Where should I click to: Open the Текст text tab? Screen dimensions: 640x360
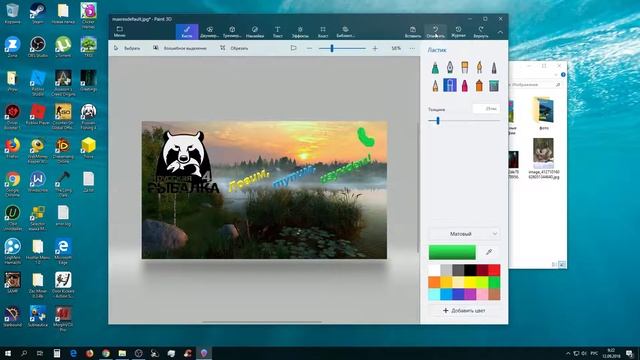(278, 31)
